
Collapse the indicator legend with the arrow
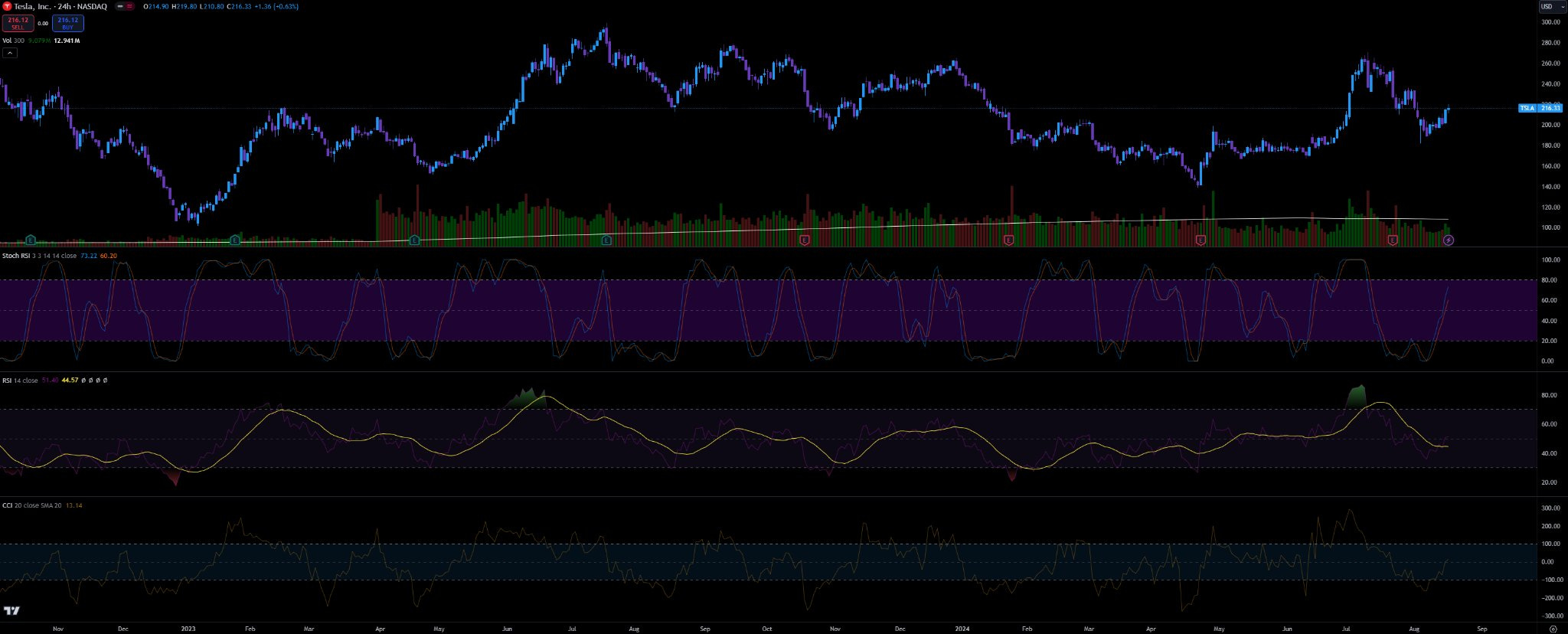click(10, 53)
